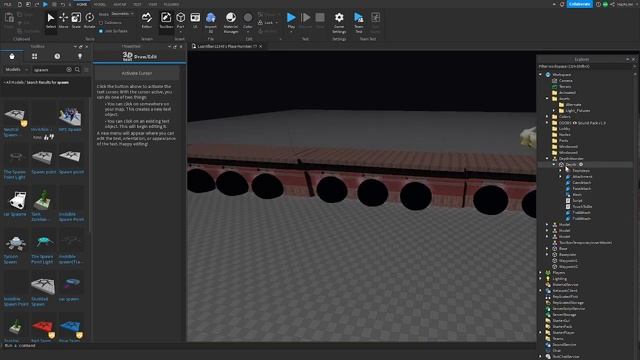This screenshot has width=640, height=360.
Task: Select SoundService in Explorer
Action: pyautogui.click(x=564, y=344)
